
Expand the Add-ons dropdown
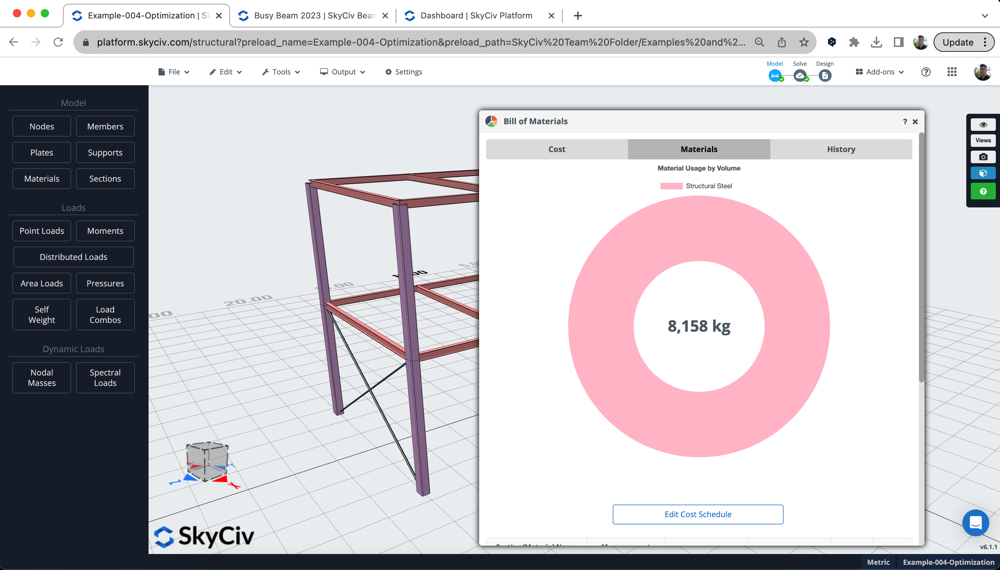point(879,72)
